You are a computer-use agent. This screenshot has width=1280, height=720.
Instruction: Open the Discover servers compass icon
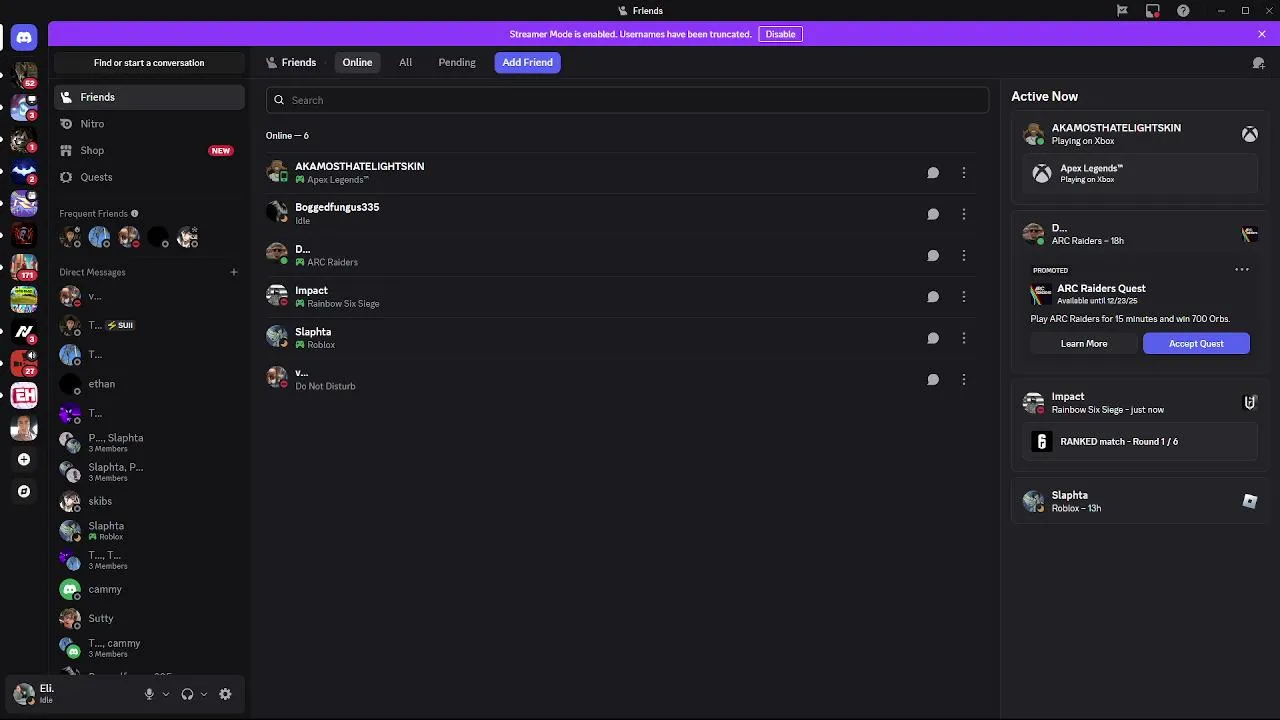(x=24, y=491)
